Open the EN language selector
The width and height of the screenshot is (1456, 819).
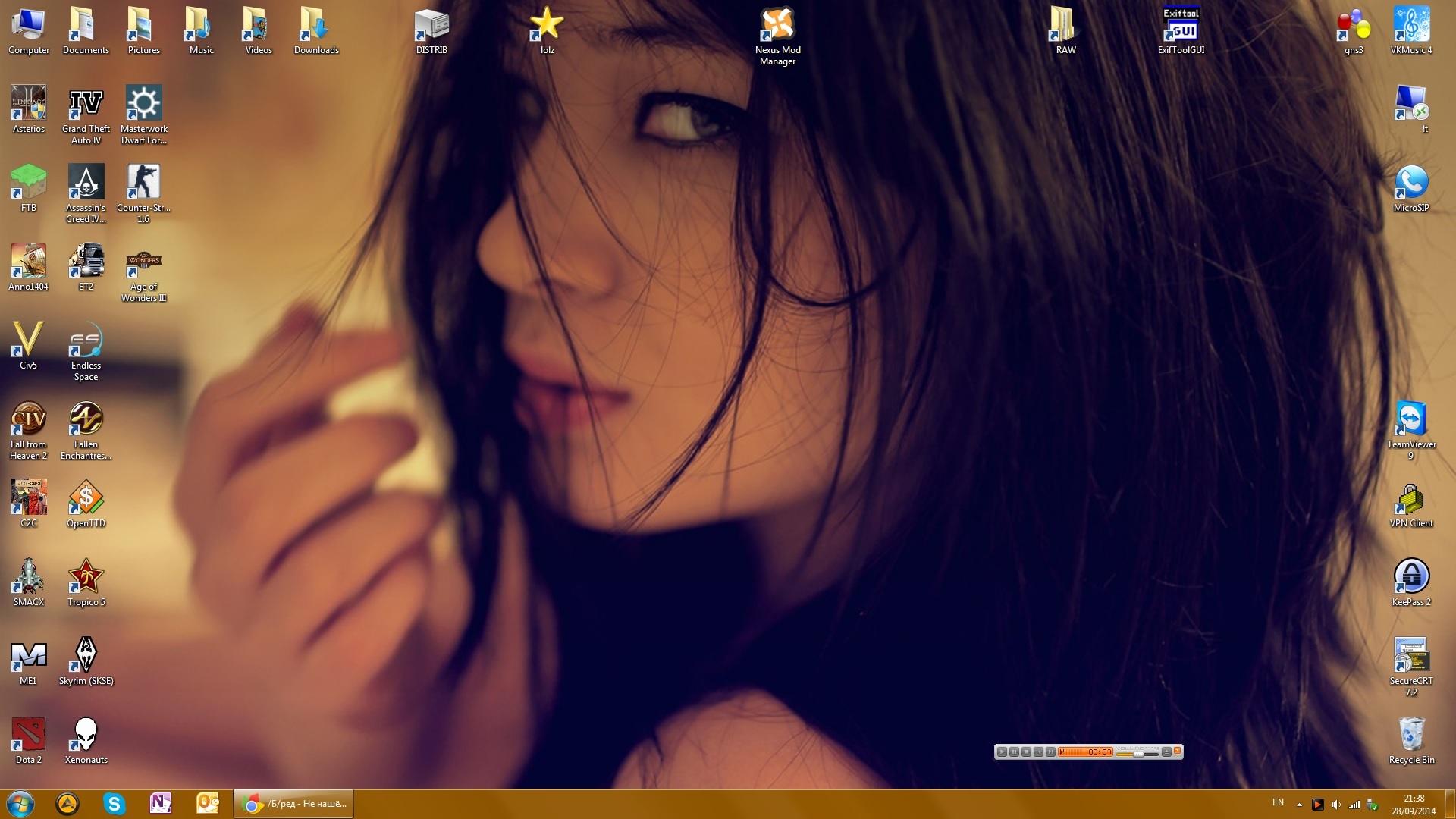pos(1278,802)
